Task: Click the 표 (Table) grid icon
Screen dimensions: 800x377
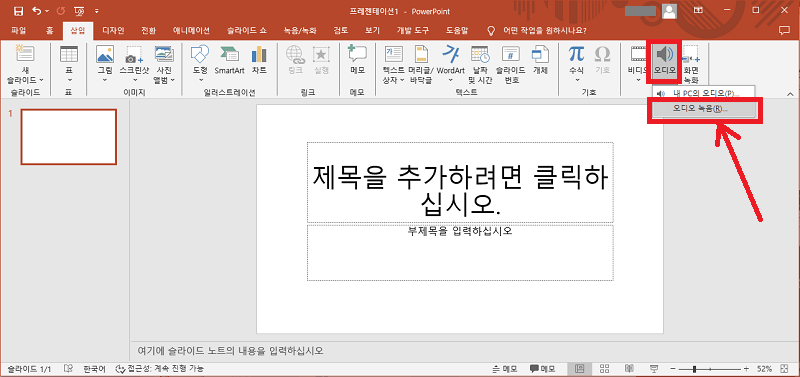Action: click(69, 54)
